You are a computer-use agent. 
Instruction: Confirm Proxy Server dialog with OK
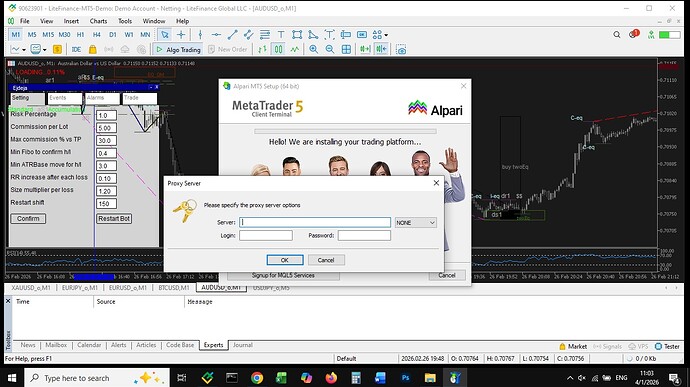[x=285, y=260]
